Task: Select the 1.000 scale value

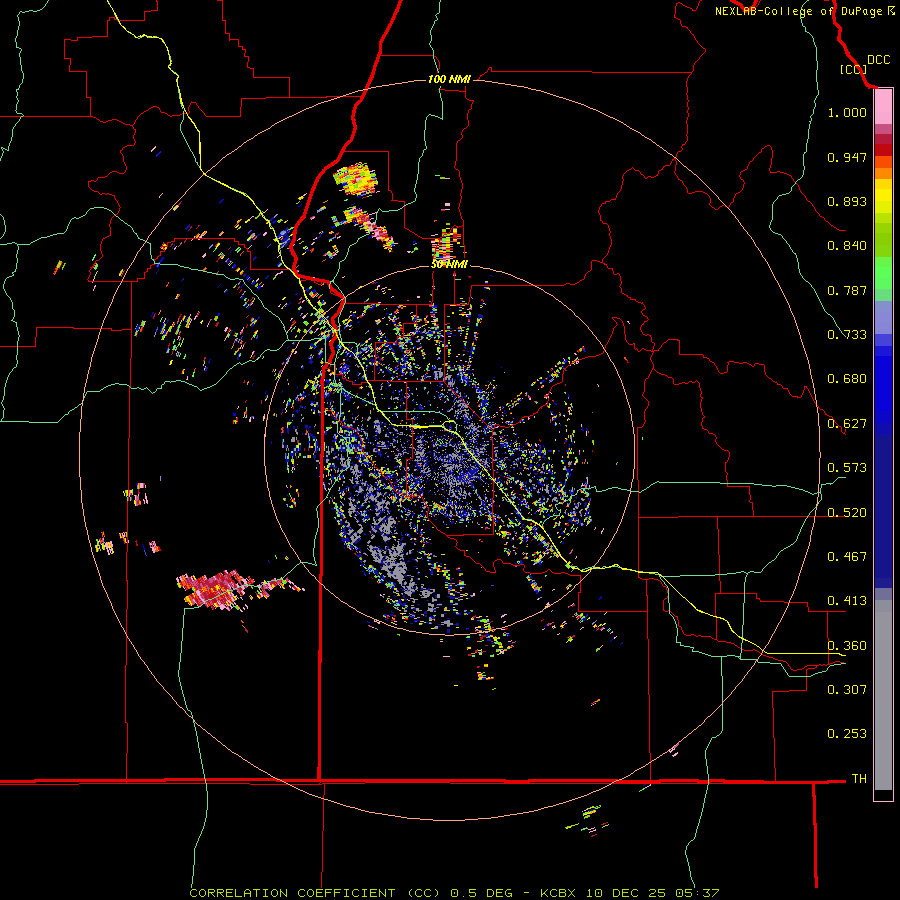Action: pyautogui.click(x=847, y=112)
